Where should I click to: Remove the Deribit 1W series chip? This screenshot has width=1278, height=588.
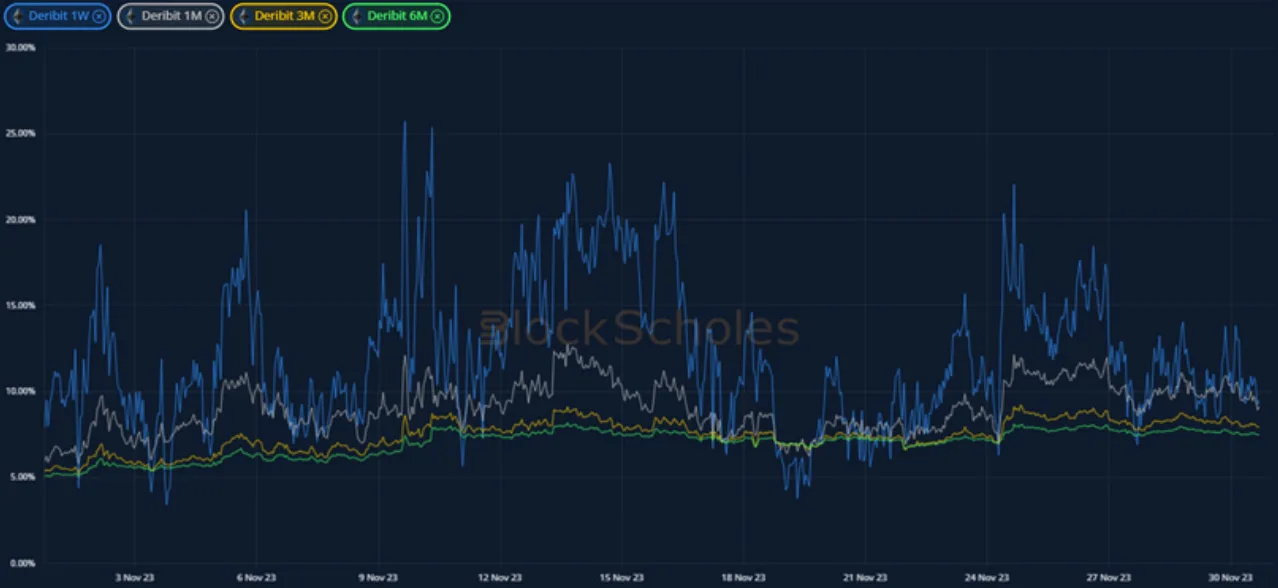(x=99, y=16)
